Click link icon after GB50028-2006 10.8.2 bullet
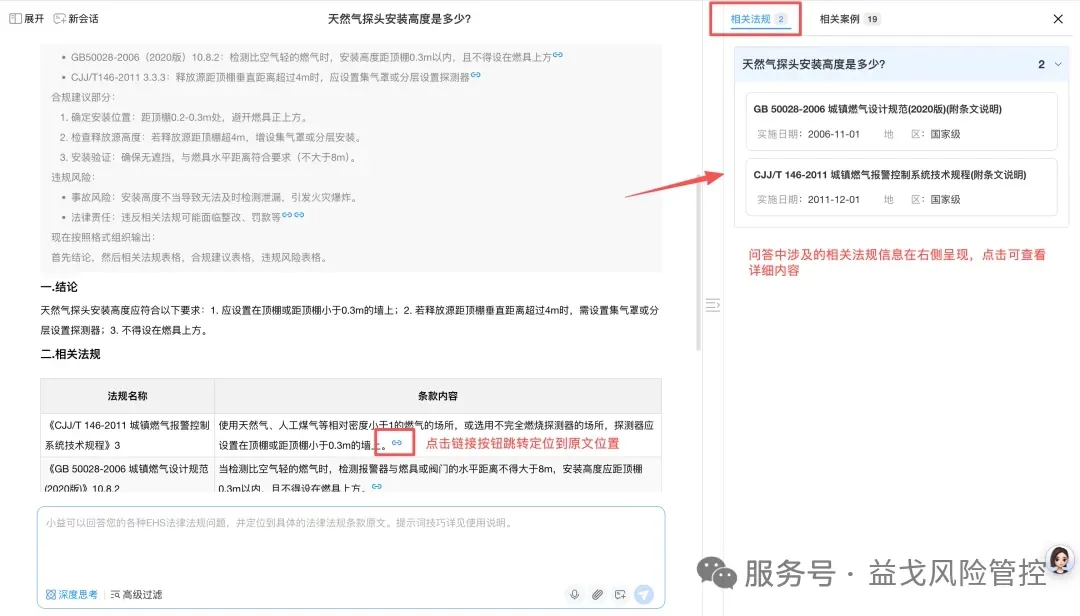The height and width of the screenshot is (616, 1080). coord(558,55)
